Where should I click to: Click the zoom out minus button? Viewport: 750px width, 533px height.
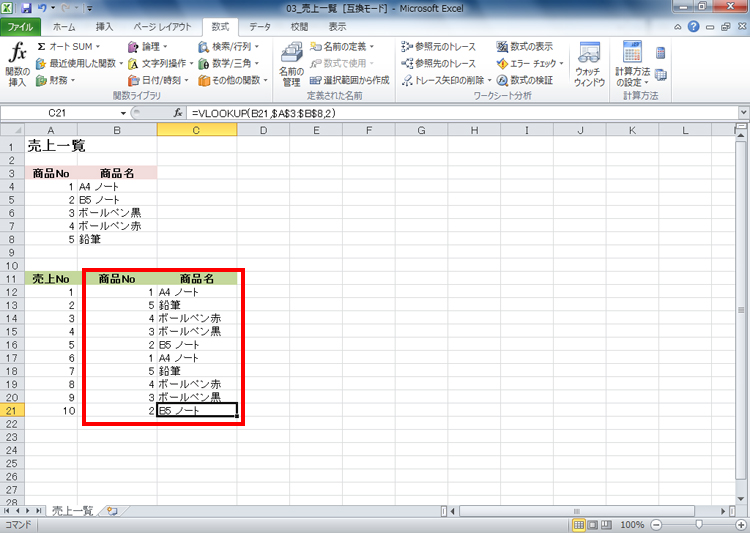pyautogui.click(x=657, y=525)
